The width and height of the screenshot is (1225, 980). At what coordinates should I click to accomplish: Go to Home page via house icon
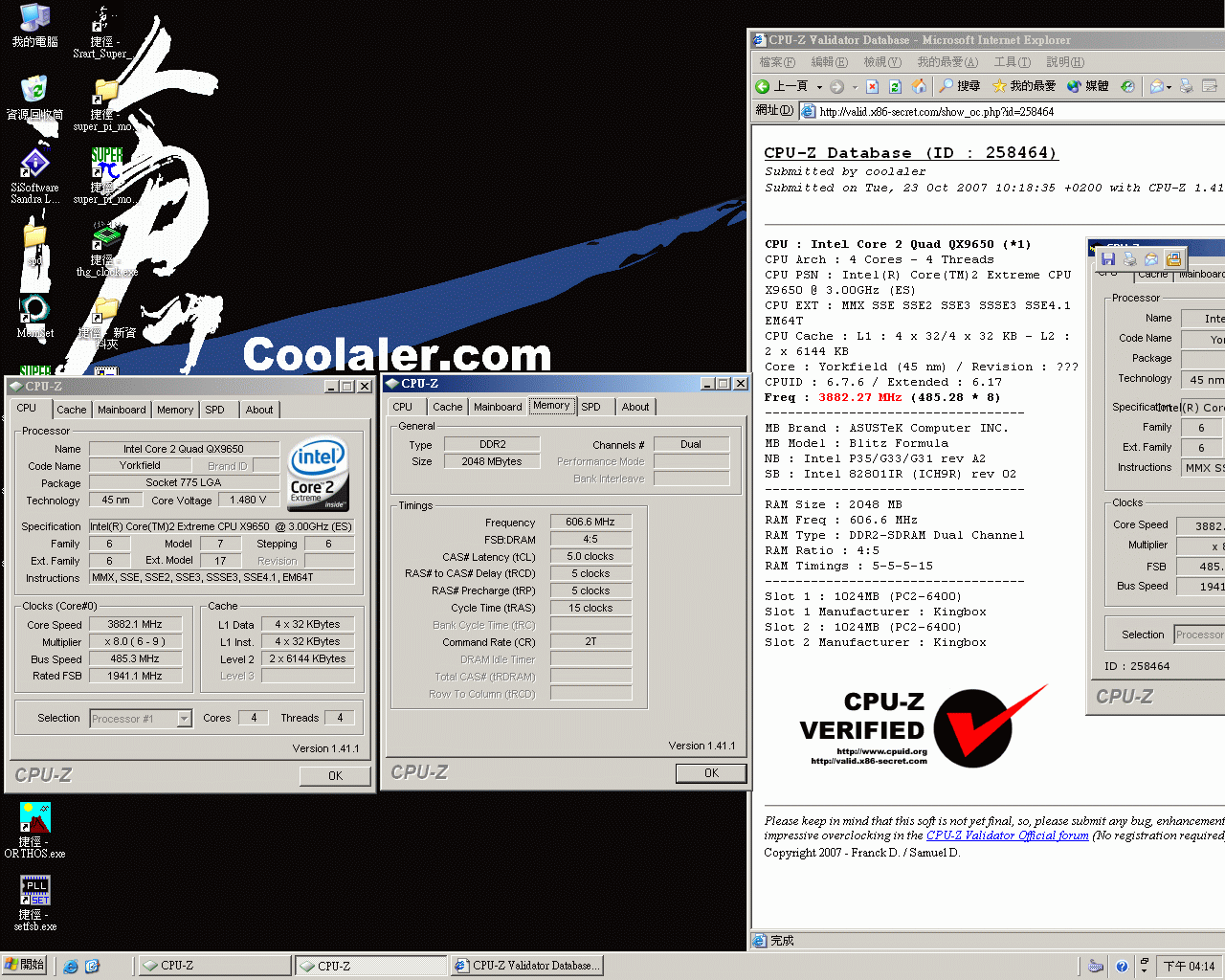(919, 86)
